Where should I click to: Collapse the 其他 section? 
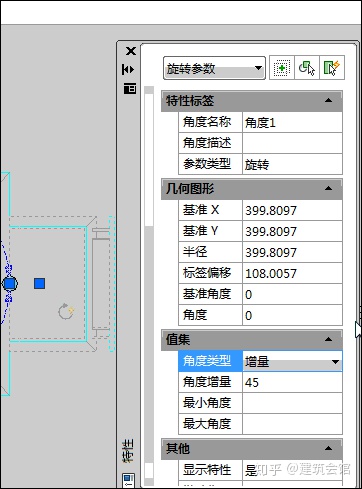[x=328, y=448]
